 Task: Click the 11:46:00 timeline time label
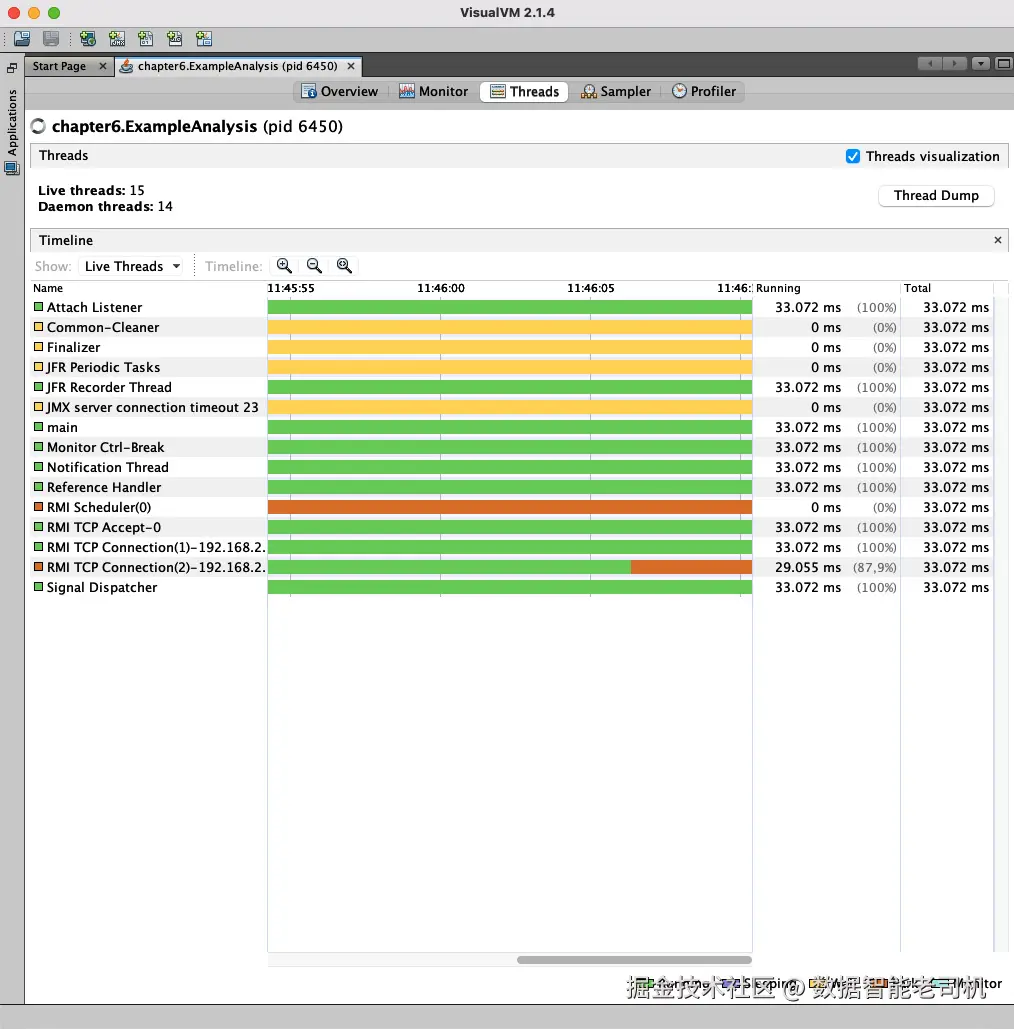pos(441,288)
